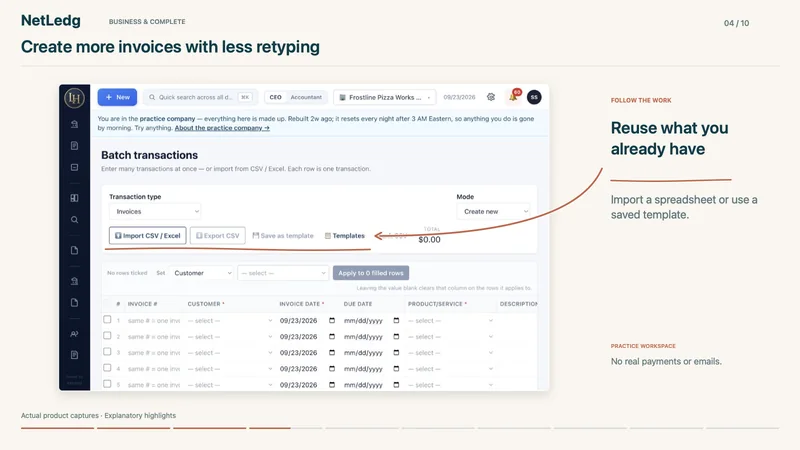Image resolution: width=800 pixels, height=450 pixels.
Task: Open due date calendar for row 4
Action: pos(396,369)
